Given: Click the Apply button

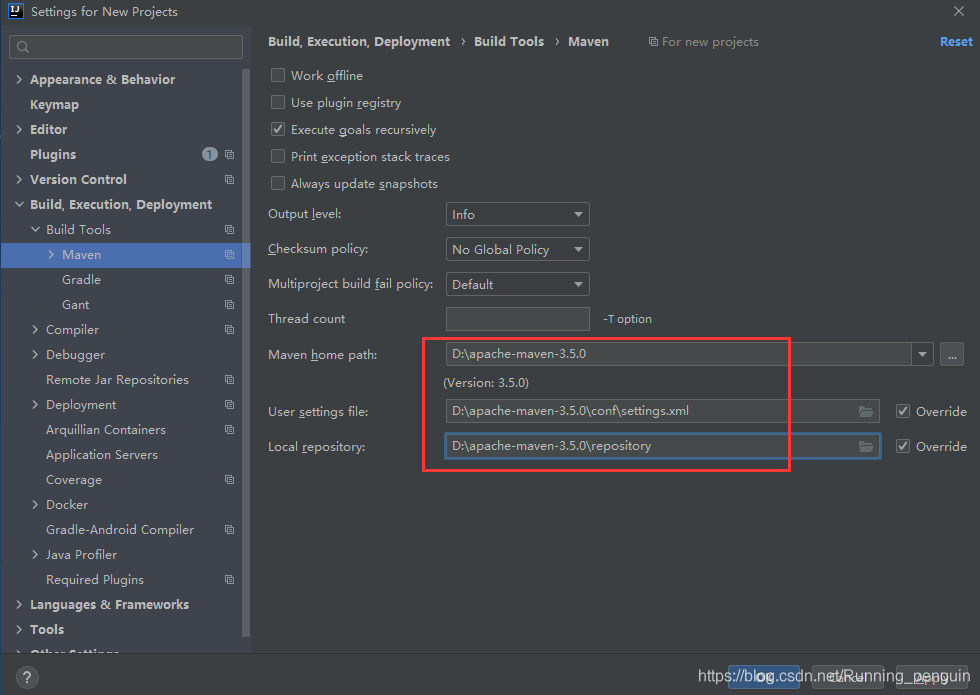Looking at the screenshot, I should click(932, 677).
